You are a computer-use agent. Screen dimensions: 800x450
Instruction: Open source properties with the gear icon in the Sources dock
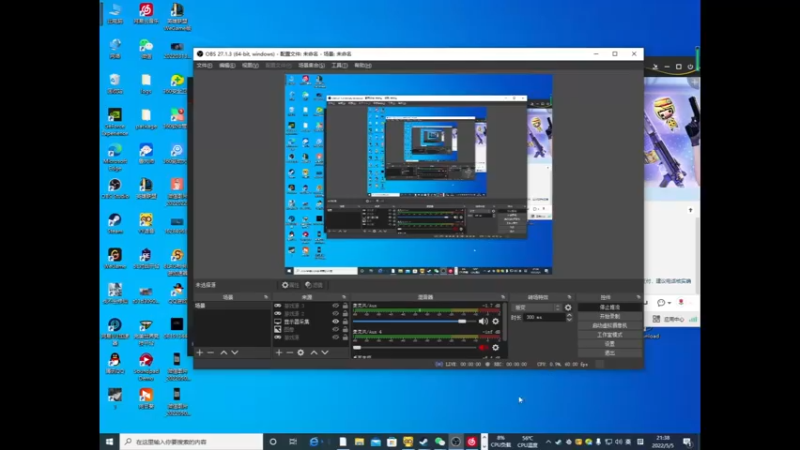tap(301, 353)
